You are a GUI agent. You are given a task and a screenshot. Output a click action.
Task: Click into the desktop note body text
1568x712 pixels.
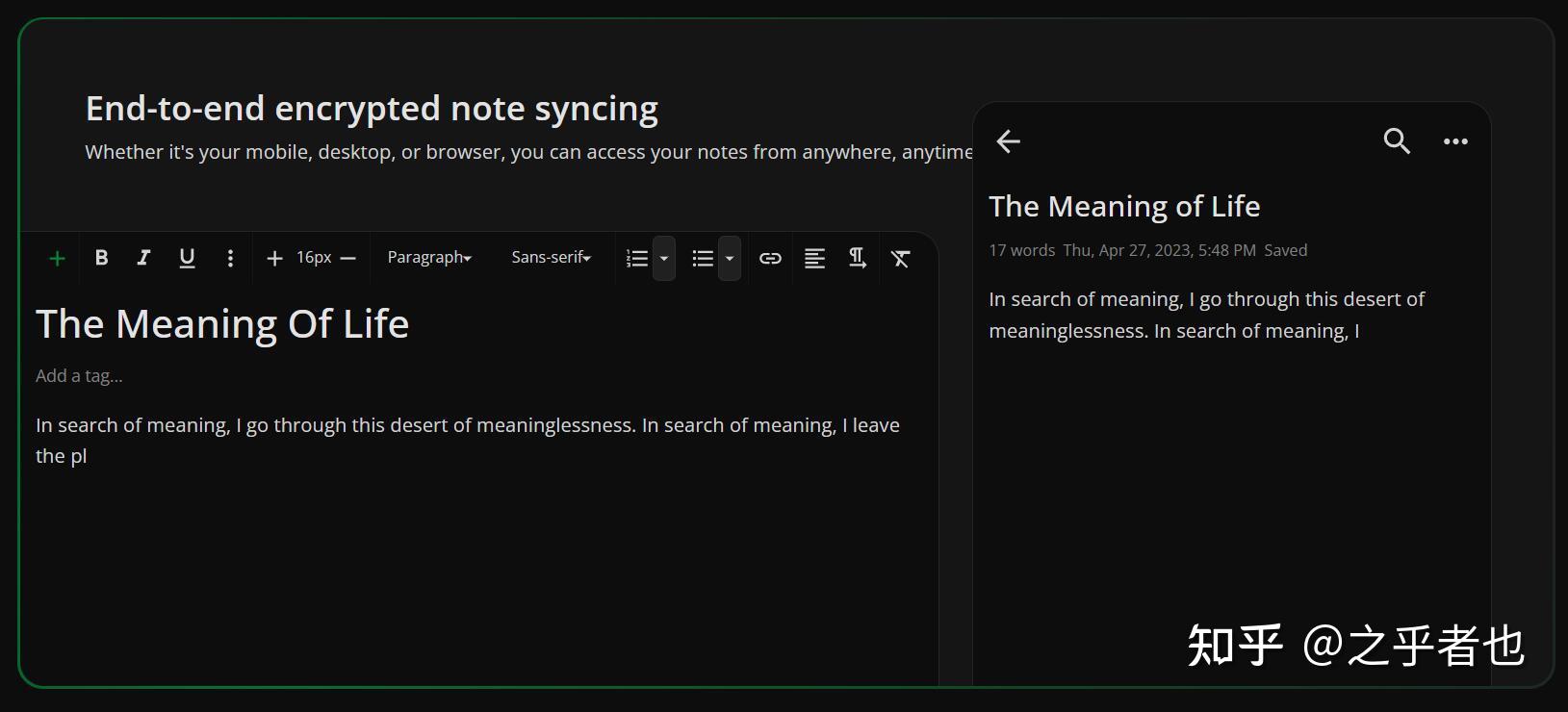468,441
